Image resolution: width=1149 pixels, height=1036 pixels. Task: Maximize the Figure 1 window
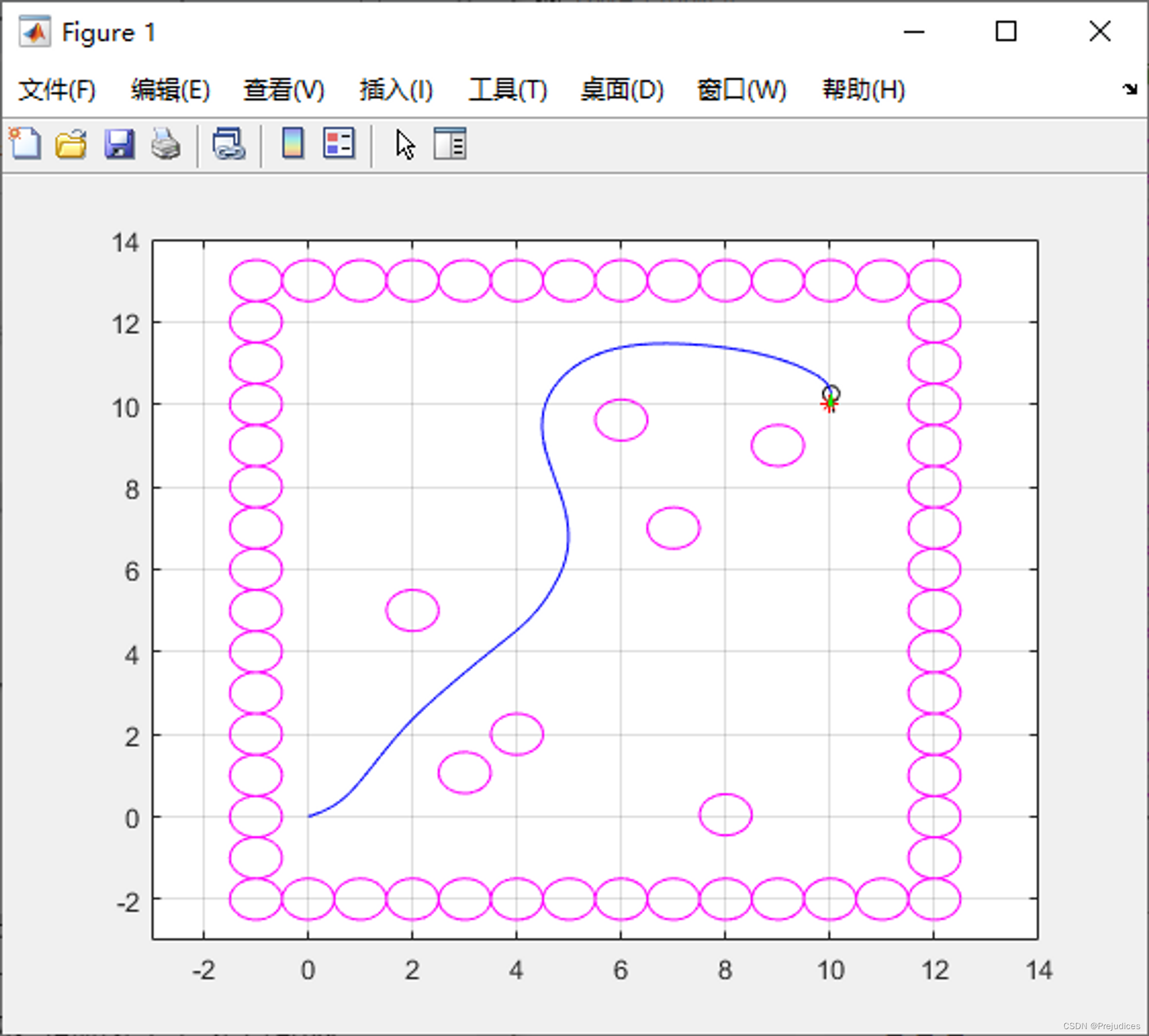[x=1006, y=31]
